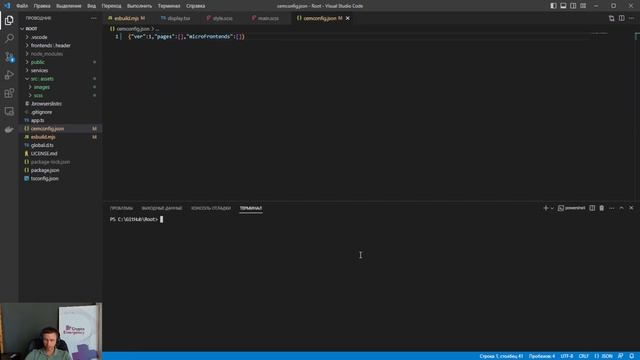
Task: Open the Вид menu
Action: pyautogui.click(x=91, y=6)
